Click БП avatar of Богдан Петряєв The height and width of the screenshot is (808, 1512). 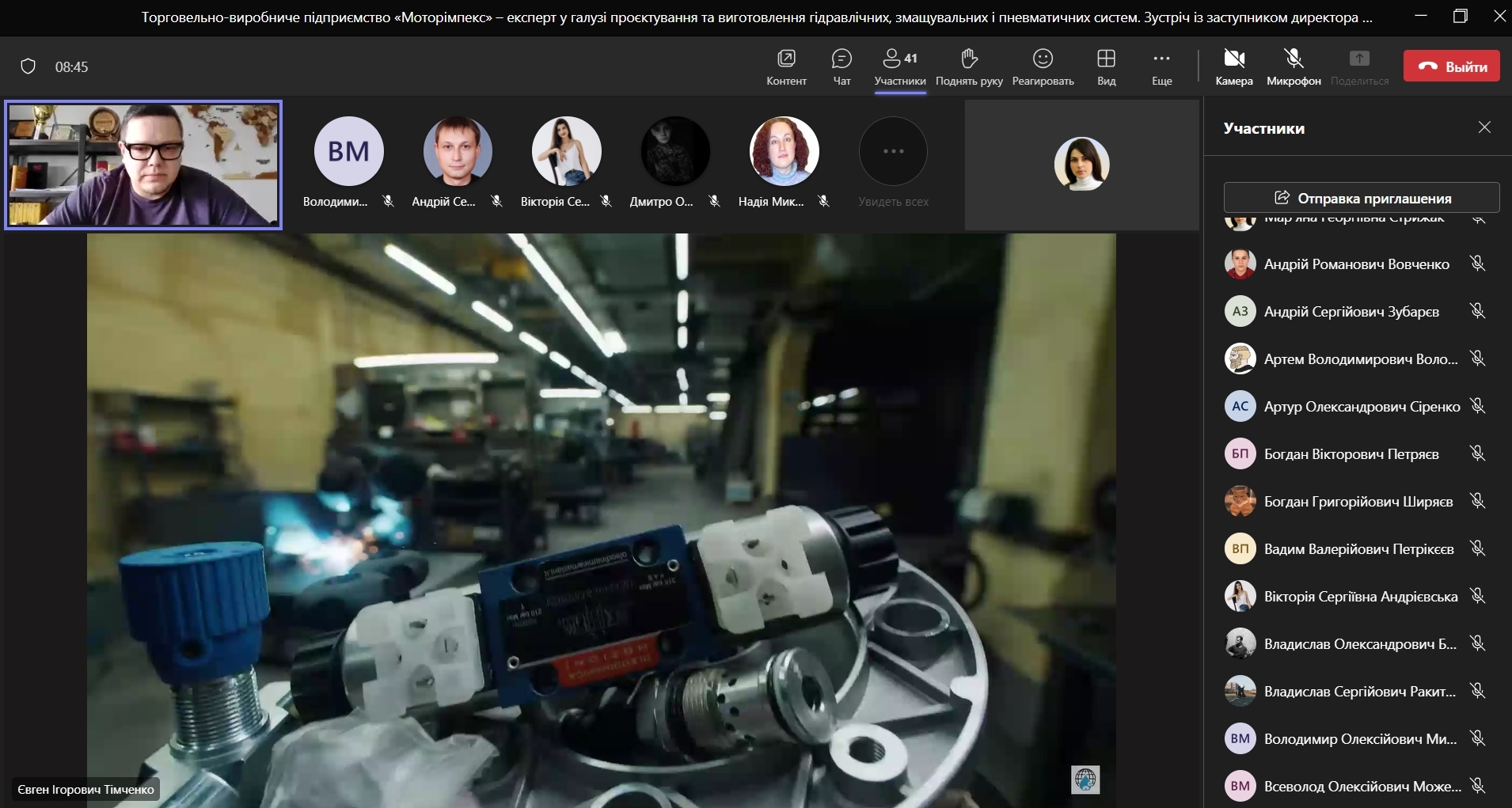point(1240,453)
